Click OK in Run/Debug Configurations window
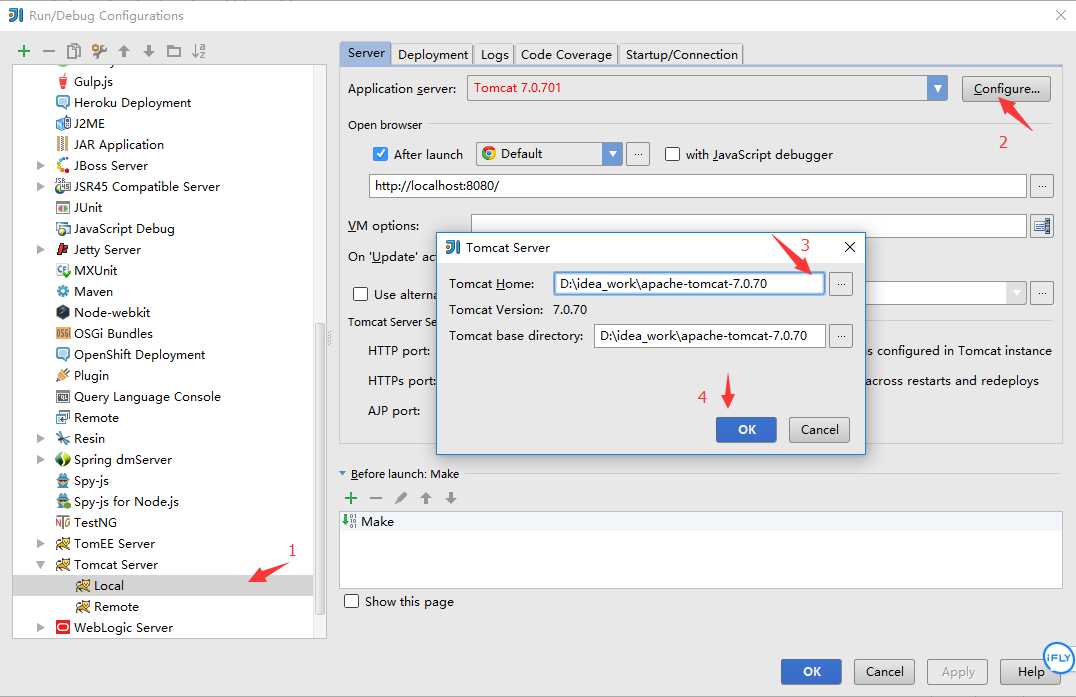This screenshot has height=697, width=1076. pyautogui.click(x=811, y=672)
